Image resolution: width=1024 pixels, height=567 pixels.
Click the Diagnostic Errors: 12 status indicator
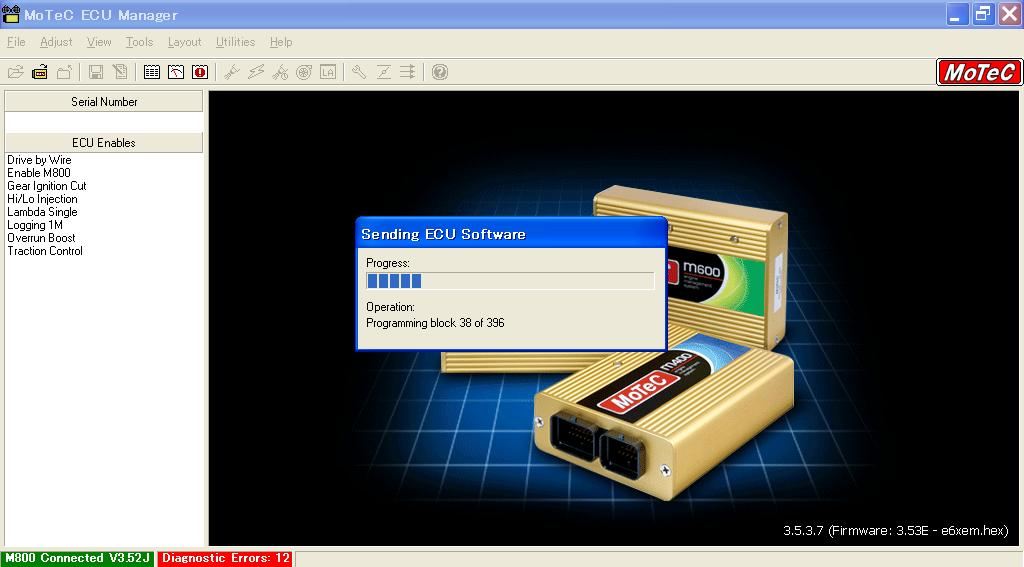point(225,559)
